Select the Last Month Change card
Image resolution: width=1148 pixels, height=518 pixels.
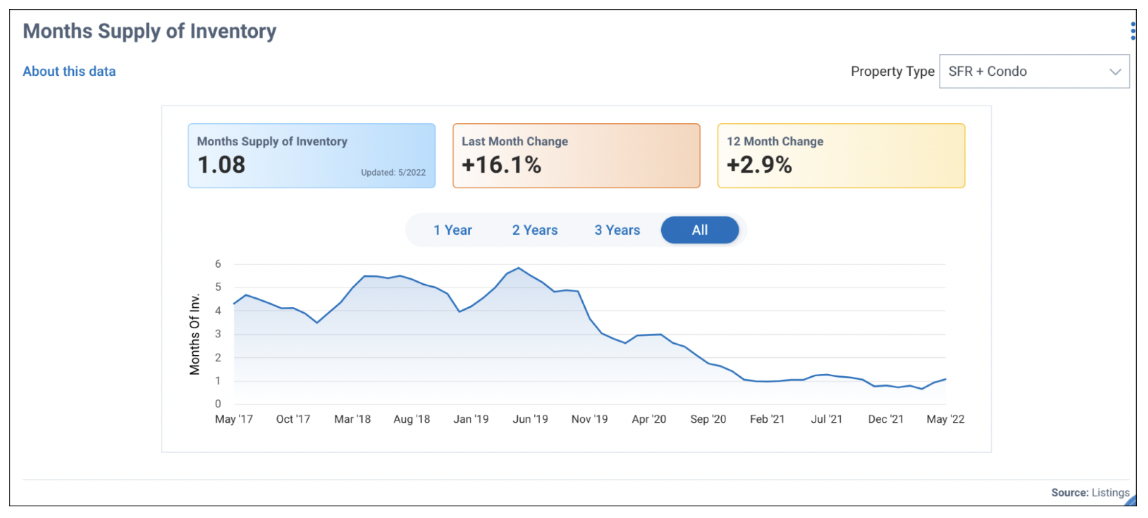pos(576,156)
